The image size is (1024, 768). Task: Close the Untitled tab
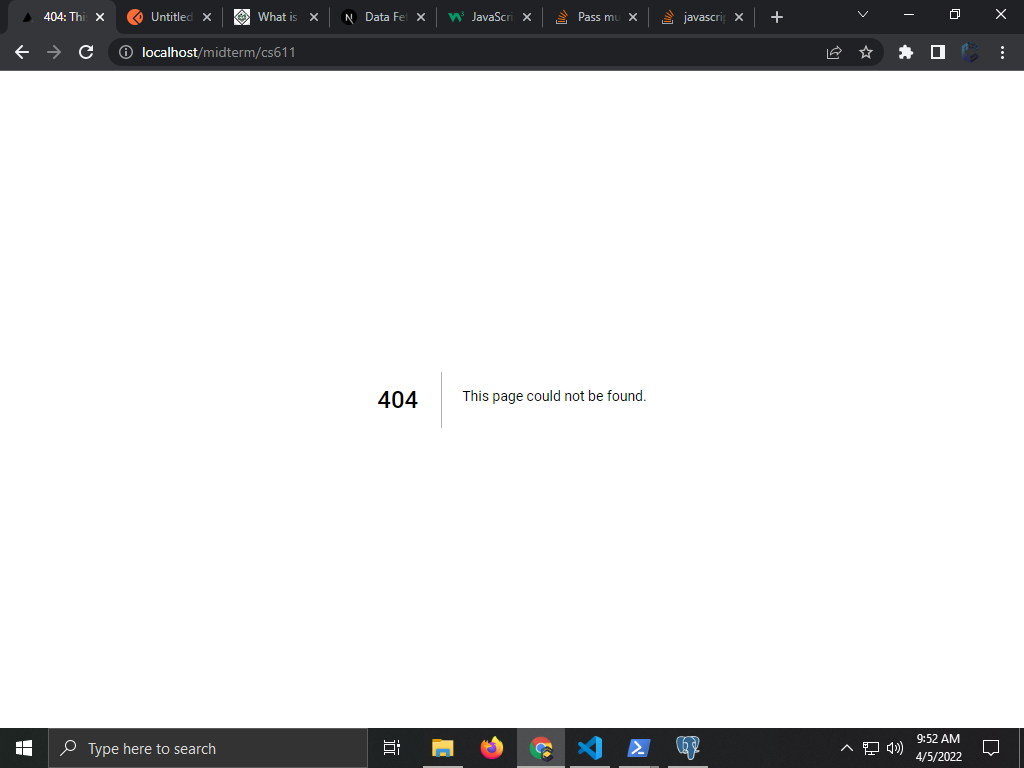click(207, 18)
